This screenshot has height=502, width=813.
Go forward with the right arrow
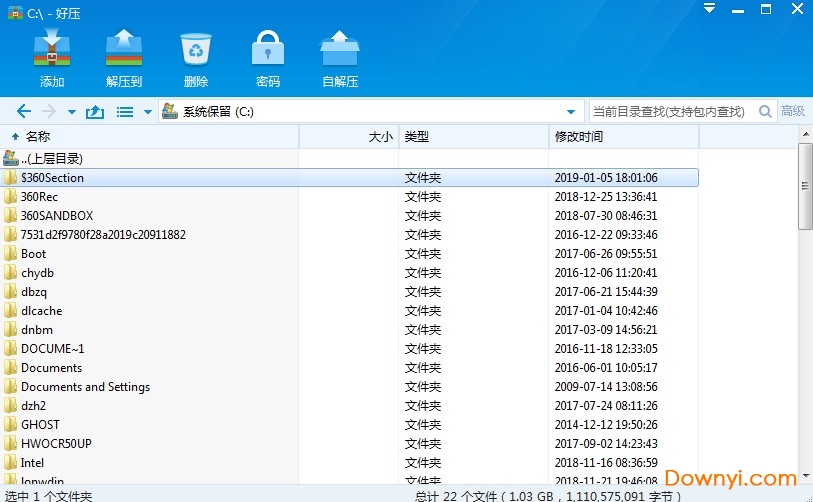pyautogui.click(x=49, y=111)
